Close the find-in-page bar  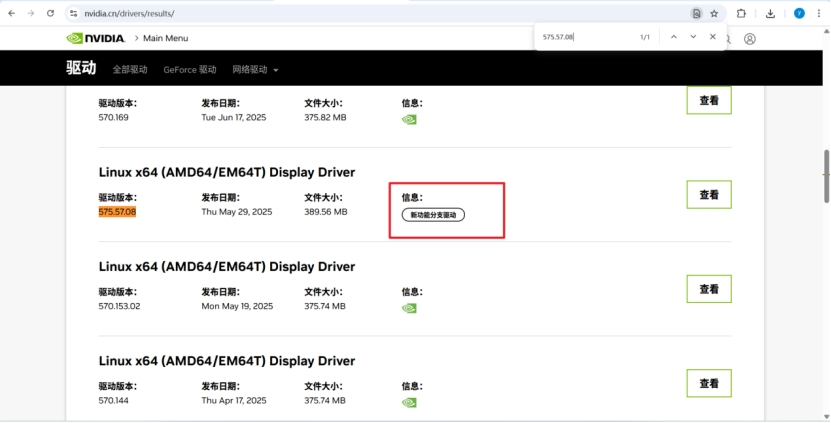[713, 37]
